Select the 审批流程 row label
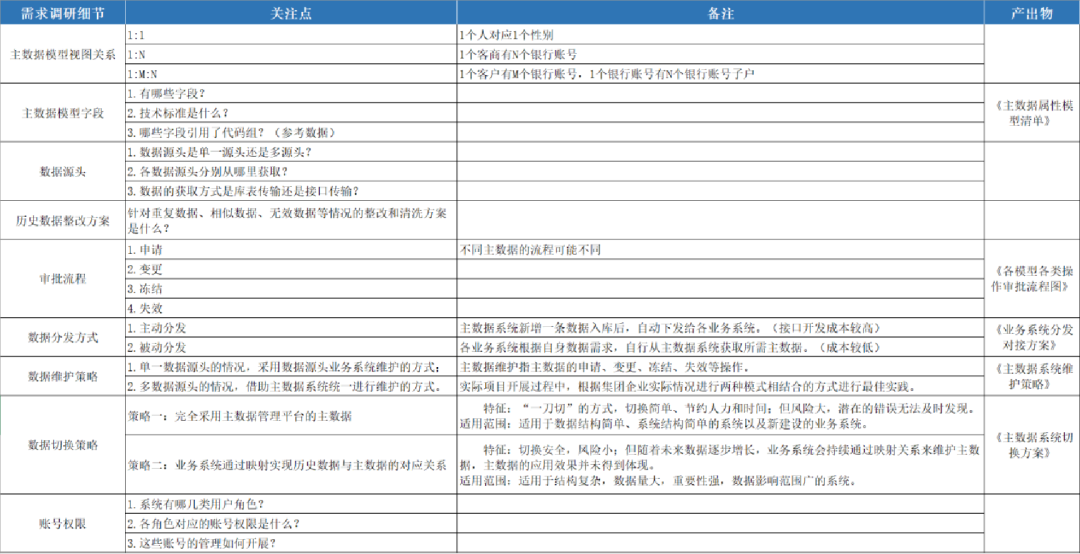The width and height of the screenshot is (1080, 554). click(62, 279)
